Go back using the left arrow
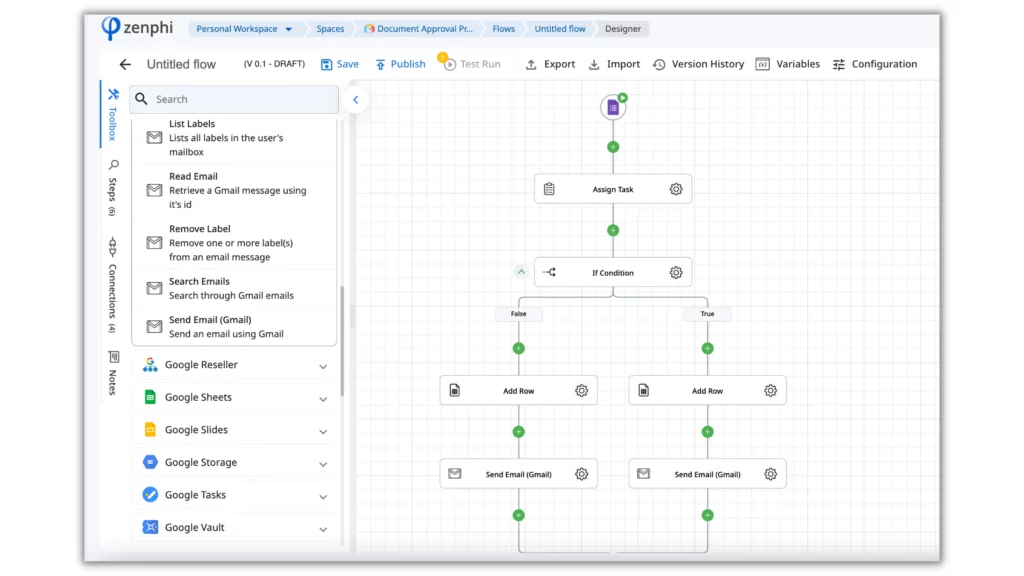This screenshot has width=1024, height=576. coord(125,64)
